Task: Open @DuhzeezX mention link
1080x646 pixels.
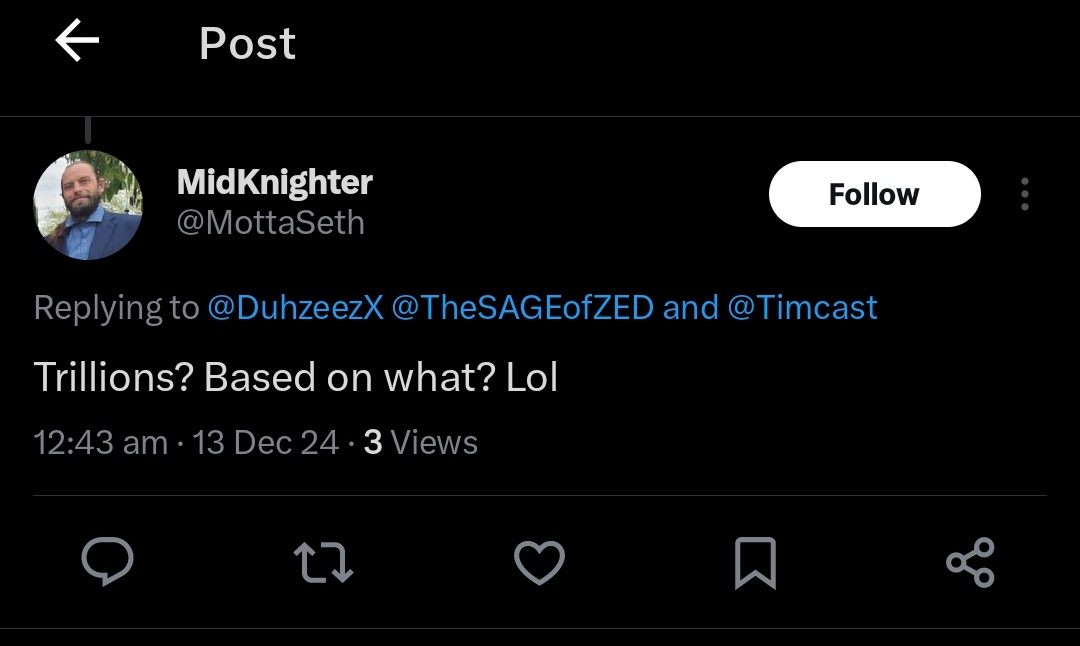Action: [295, 307]
